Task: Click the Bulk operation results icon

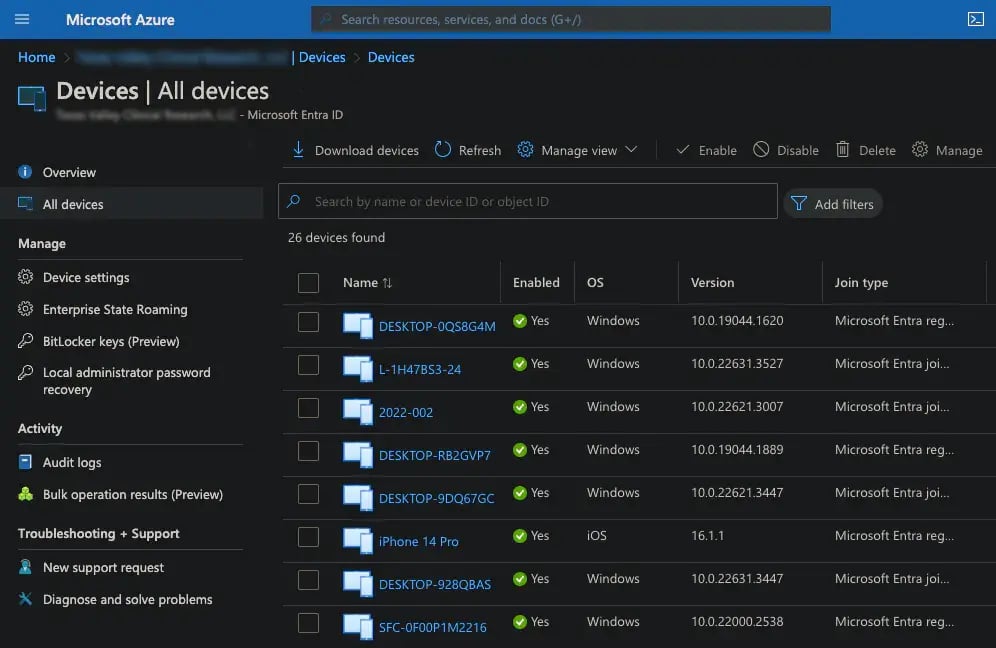Action: coord(25,494)
